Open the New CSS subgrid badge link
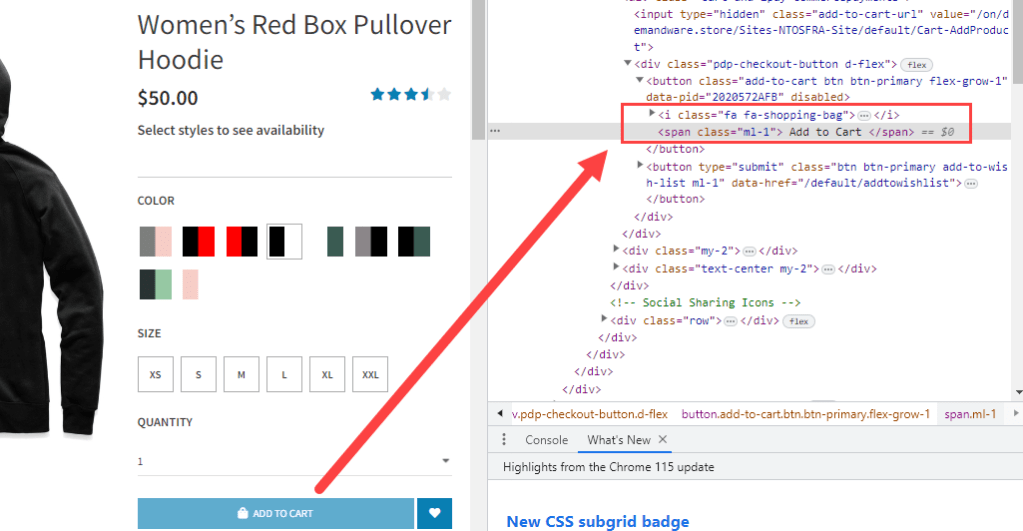The width and height of the screenshot is (1023, 531). [597, 521]
